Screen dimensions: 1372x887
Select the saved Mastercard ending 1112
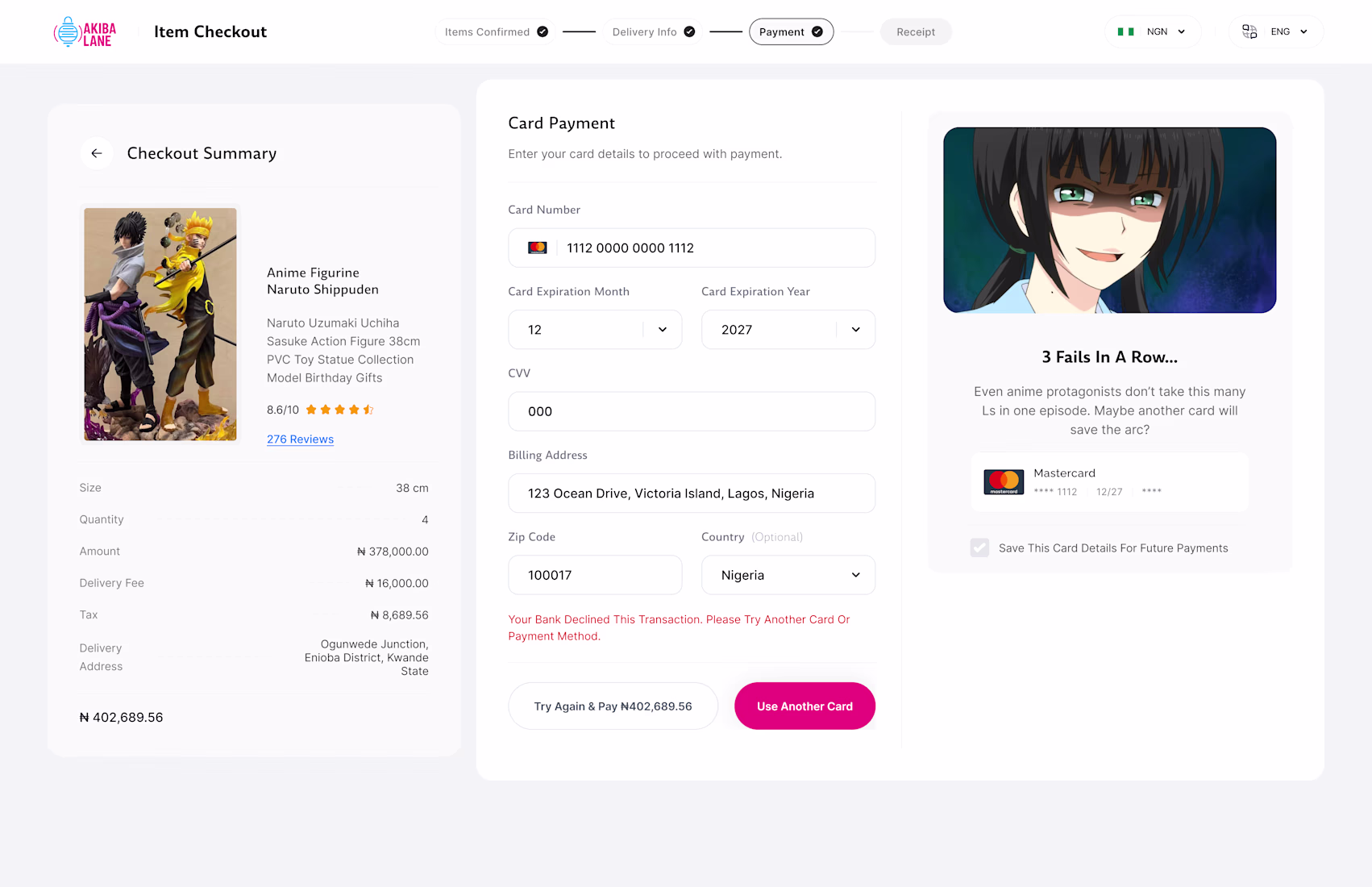coord(1109,482)
